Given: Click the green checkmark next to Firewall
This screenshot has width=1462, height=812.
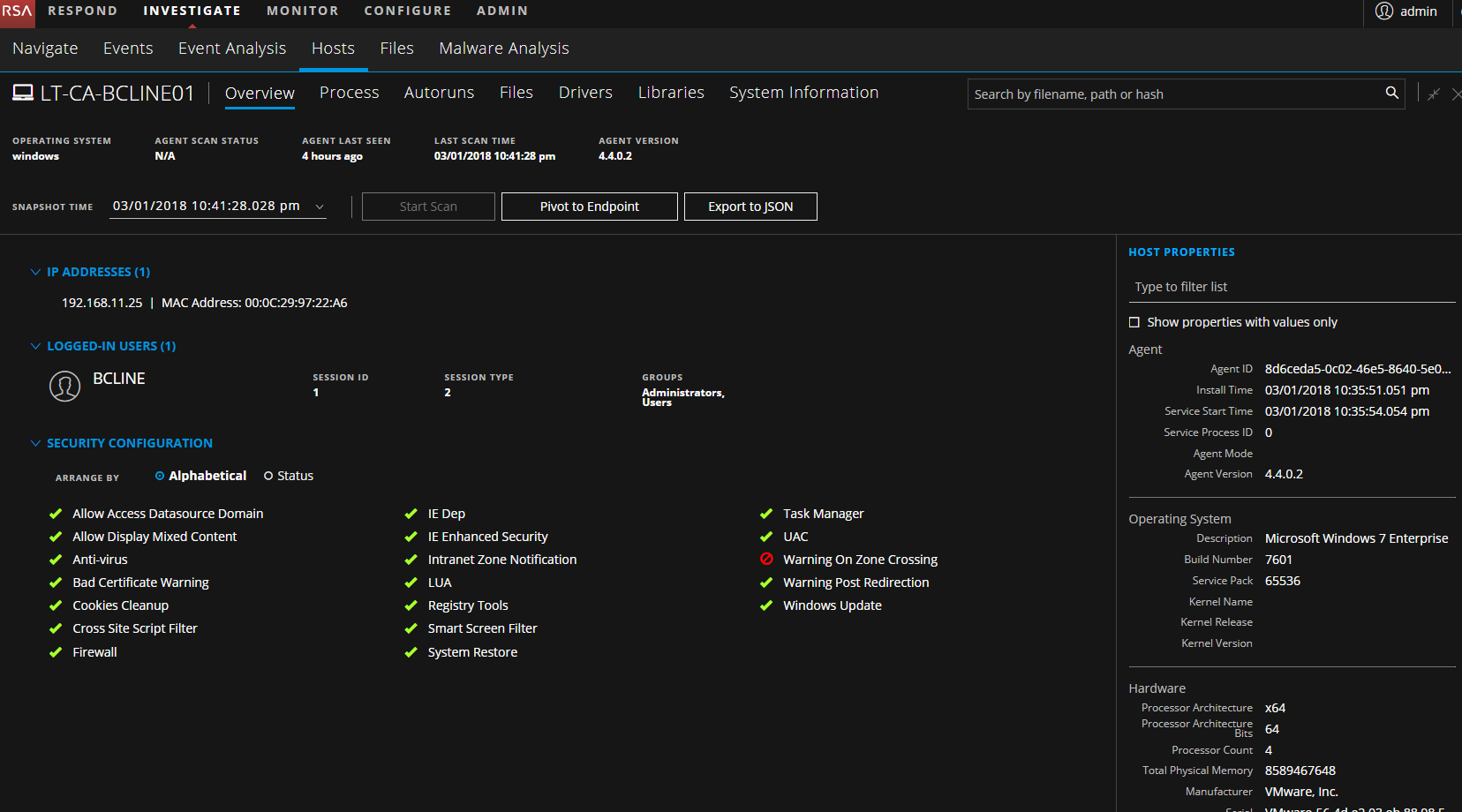Looking at the screenshot, I should tap(56, 652).
